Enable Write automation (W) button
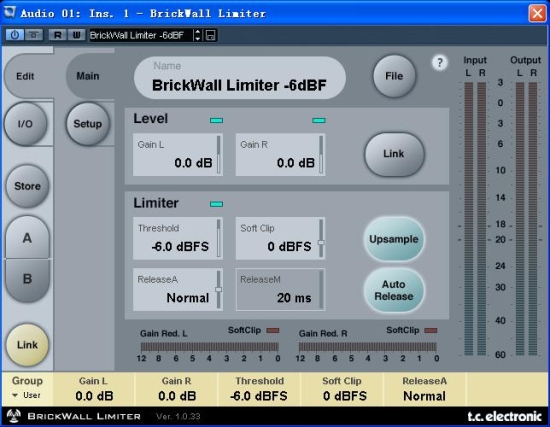This screenshot has height=427, width=550. click(76, 35)
